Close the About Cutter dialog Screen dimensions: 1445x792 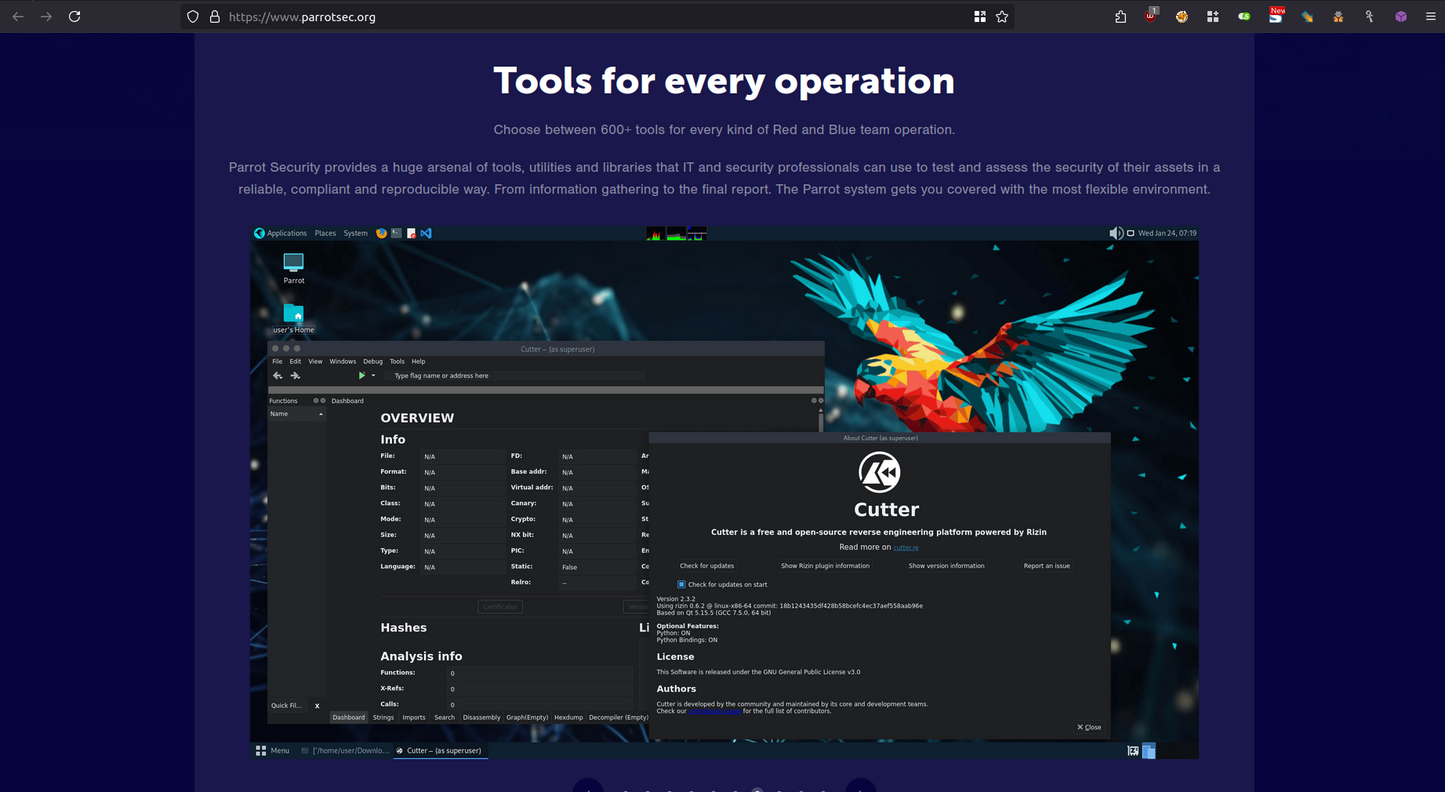point(1089,727)
